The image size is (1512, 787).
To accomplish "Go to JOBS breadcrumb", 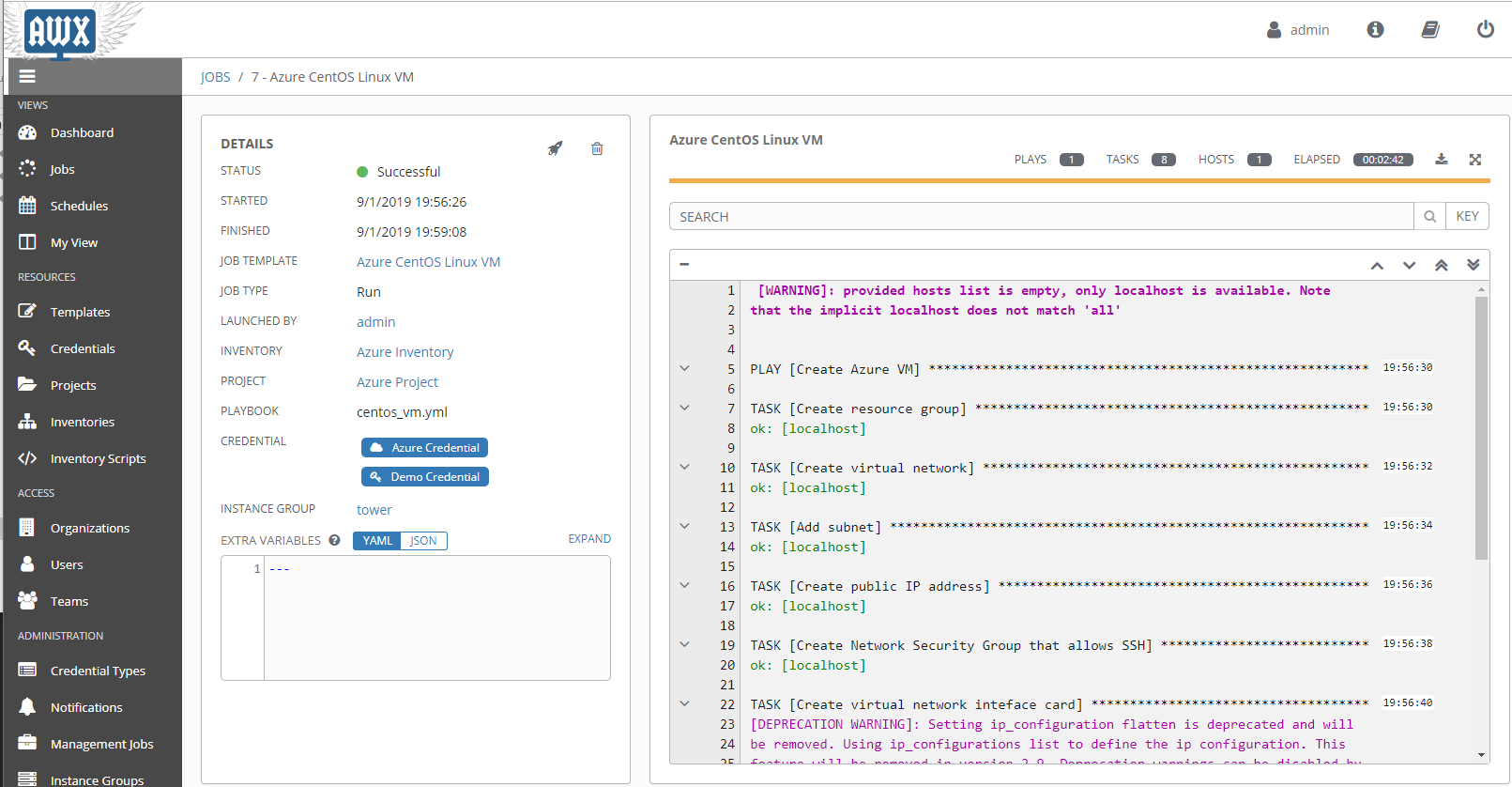I will click(x=215, y=77).
